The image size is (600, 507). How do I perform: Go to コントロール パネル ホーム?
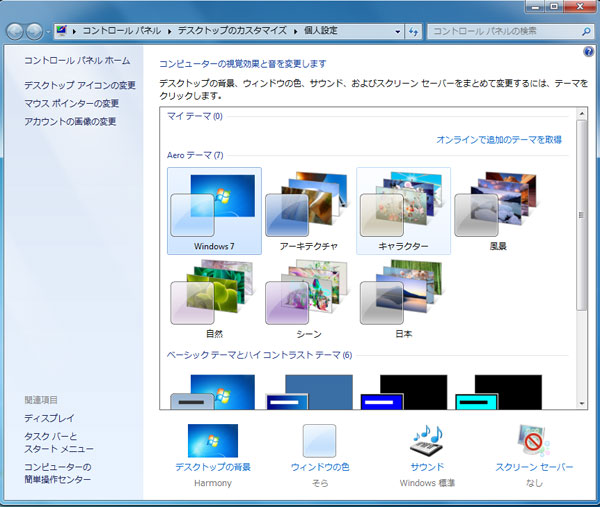pos(77,60)
